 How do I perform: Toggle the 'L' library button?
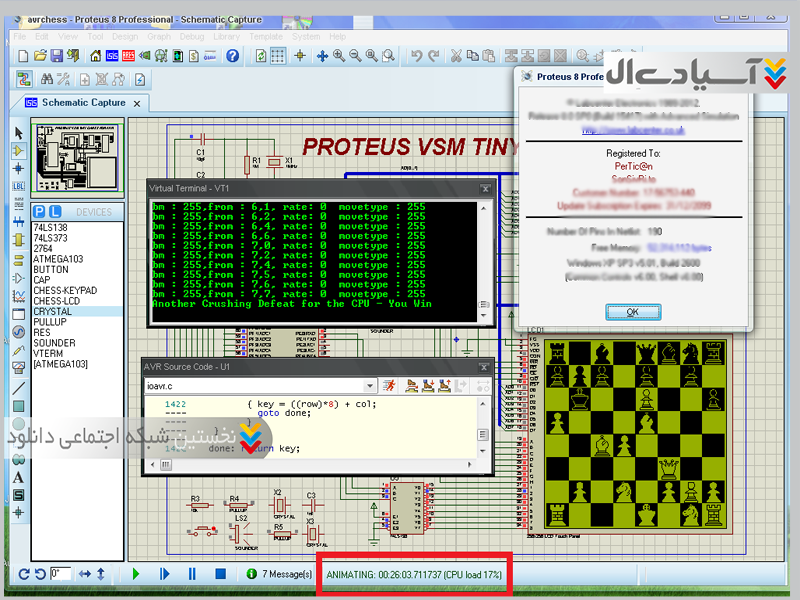(x=55, y=212)
